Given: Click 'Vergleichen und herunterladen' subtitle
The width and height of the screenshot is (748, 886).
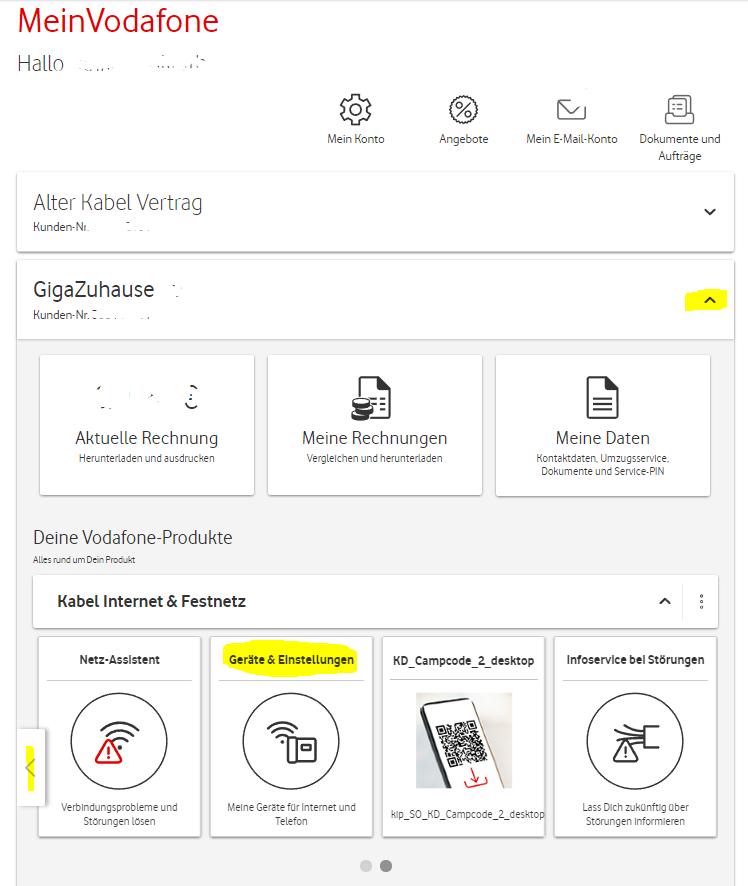Looking at the screenshot, I should 375,458.
